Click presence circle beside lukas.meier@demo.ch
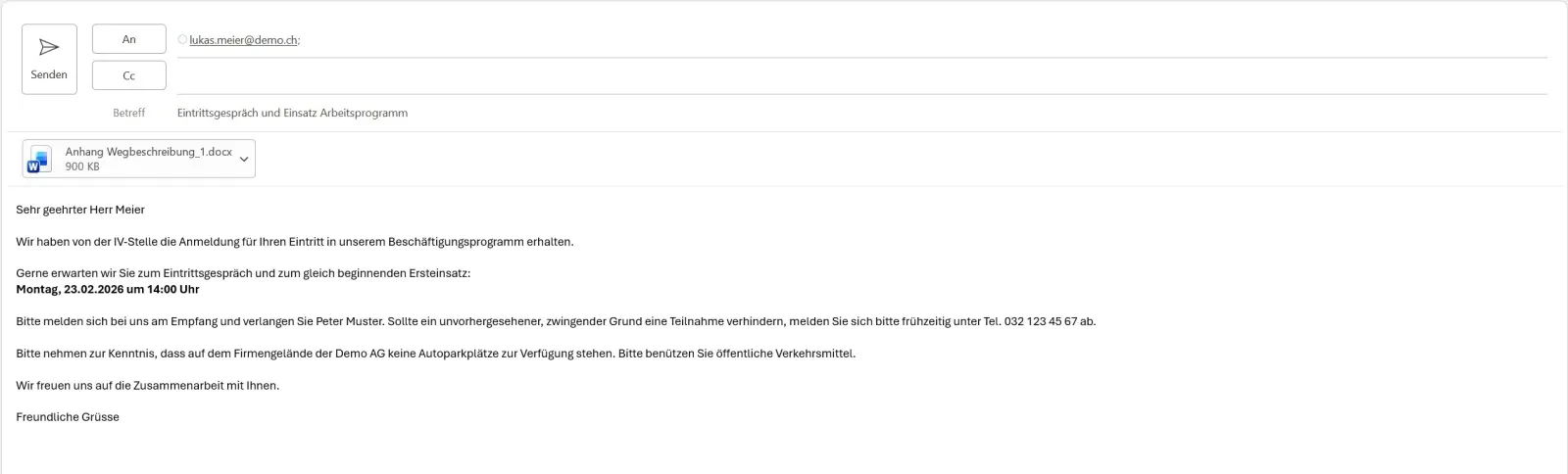This screenshot has height=474, width=1568. 182,40
